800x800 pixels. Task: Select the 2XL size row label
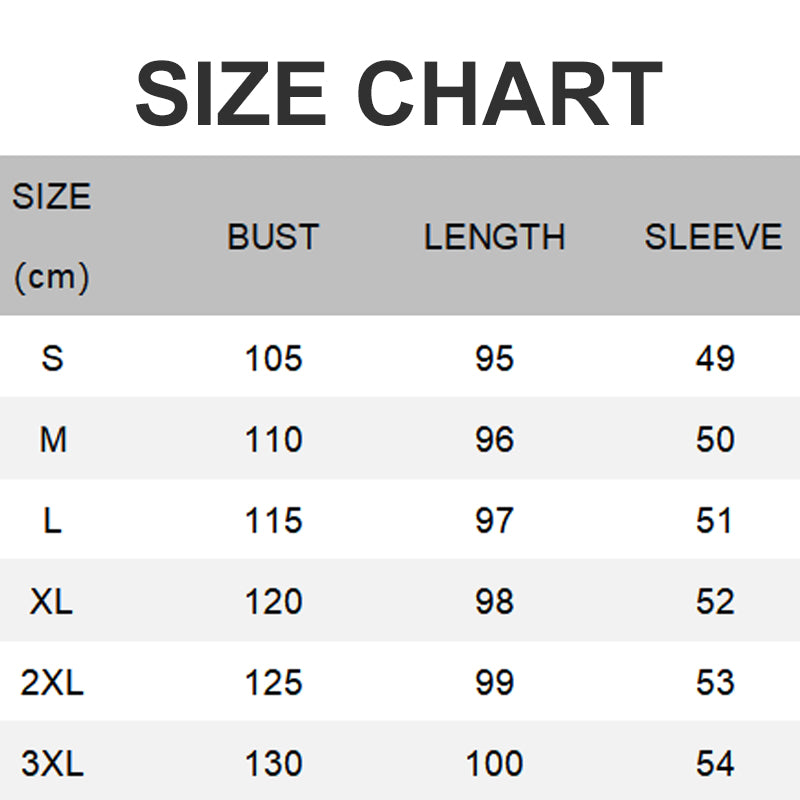pos(52,682)
